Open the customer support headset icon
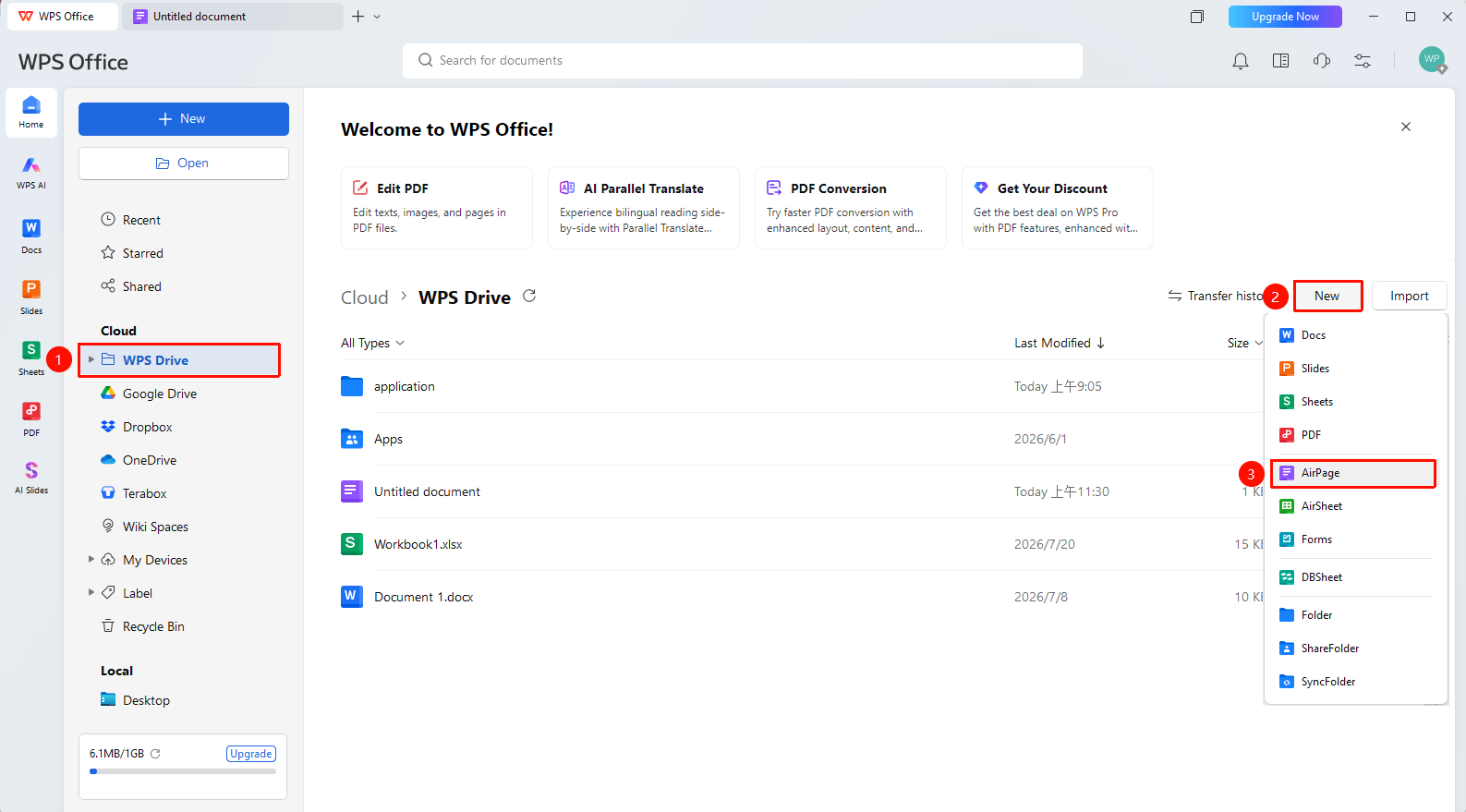This screenshot has width=1466, height=812. tap(1322, 61)
